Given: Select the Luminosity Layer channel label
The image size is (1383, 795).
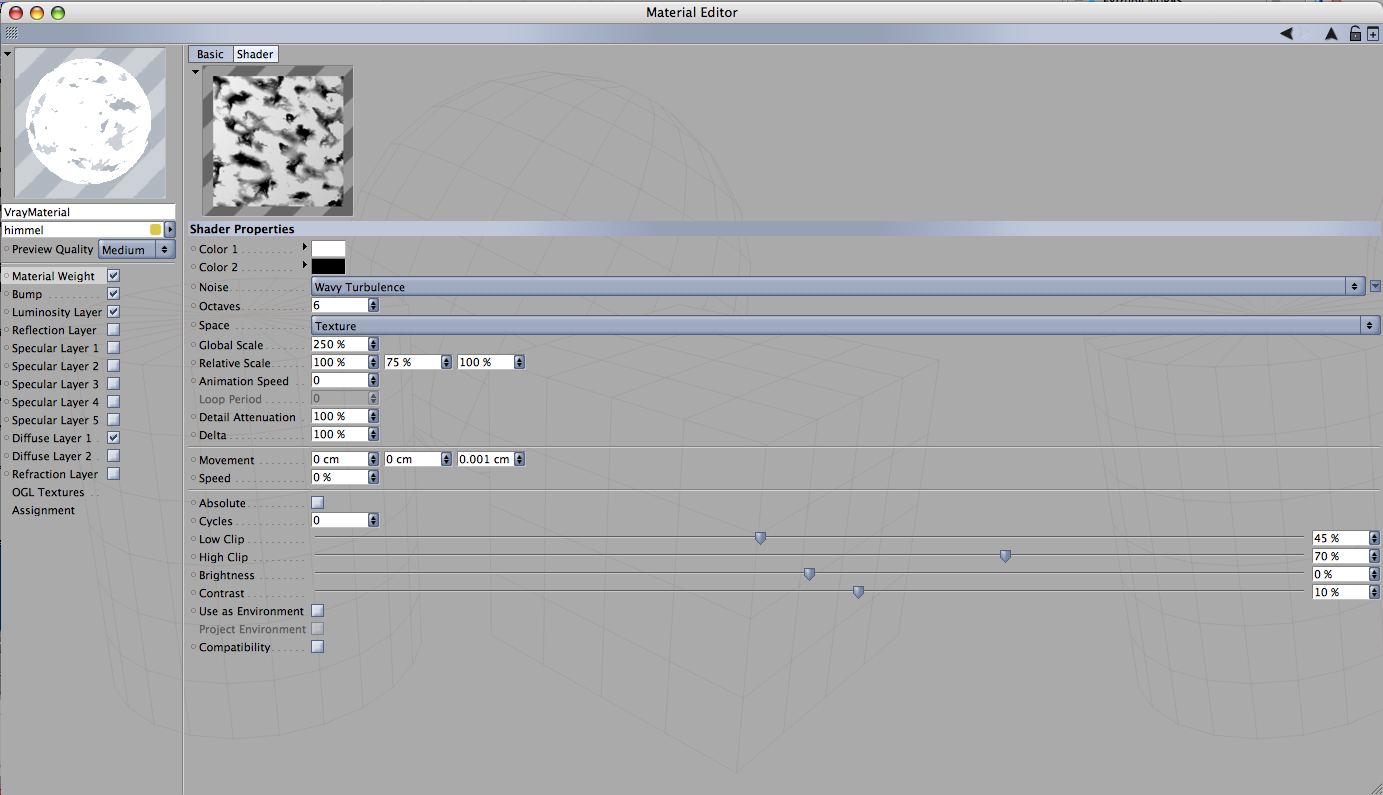Looking at the screenshot, I should coord(57,312).
